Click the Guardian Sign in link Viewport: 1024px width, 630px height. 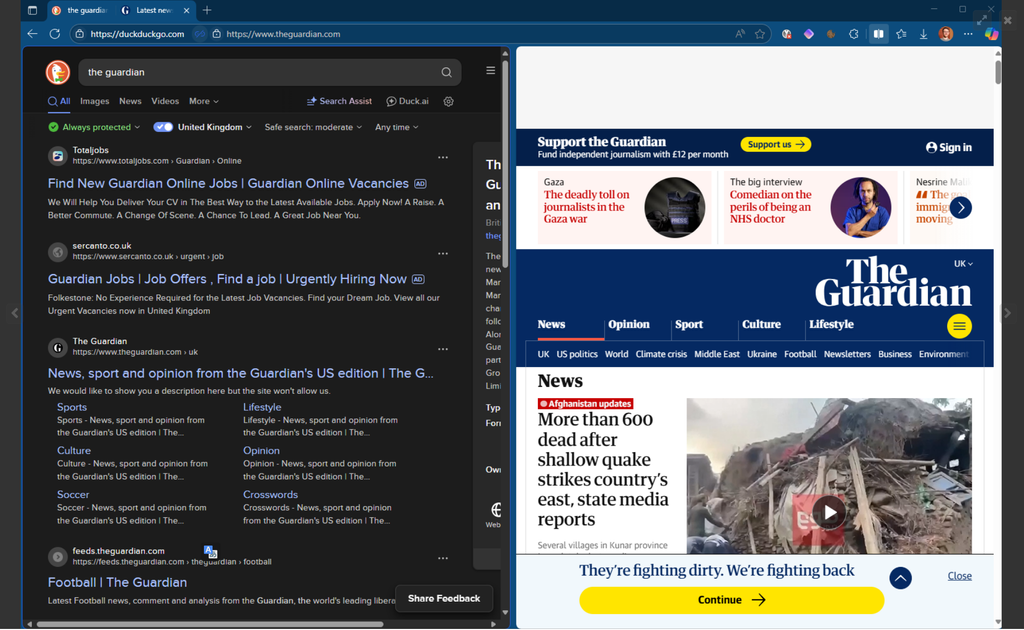point(948,147)
